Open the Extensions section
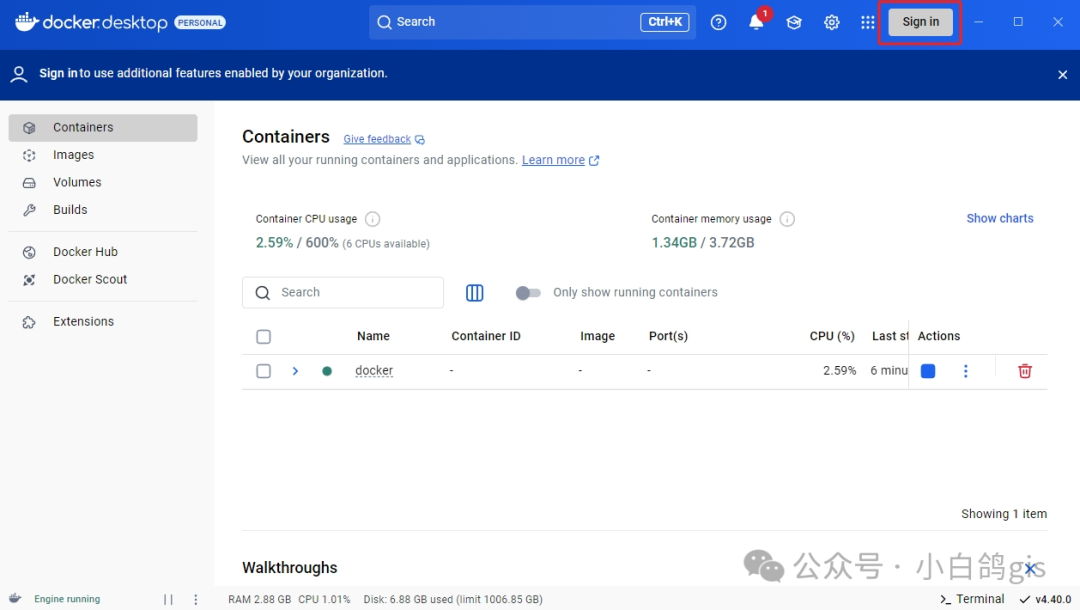Viewport: 1080px width, 610px height. (103, 322)
